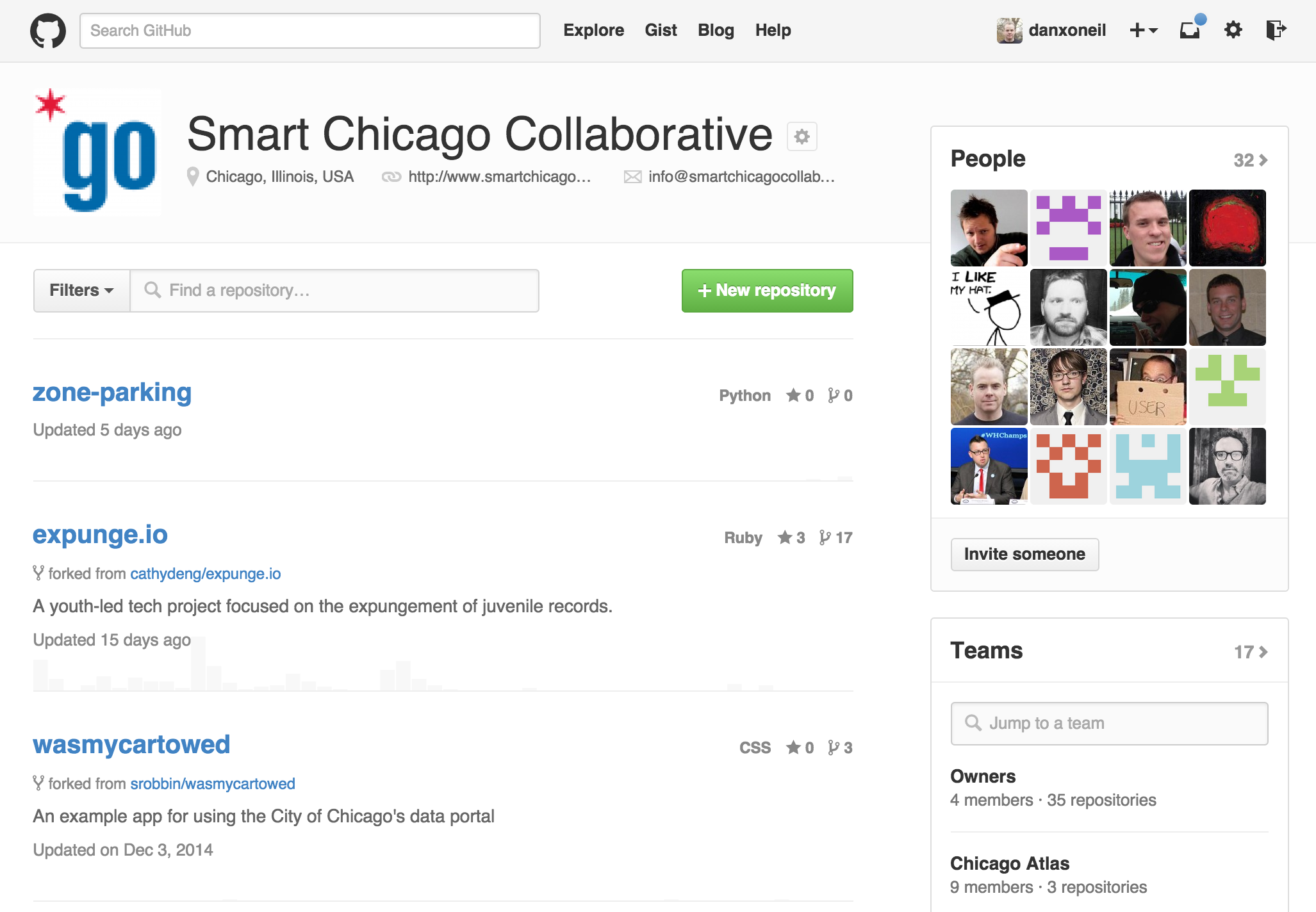The image size is (1316, 912).
Task: Focus the Jump to a team field
Action: [x=1109, y=724]
